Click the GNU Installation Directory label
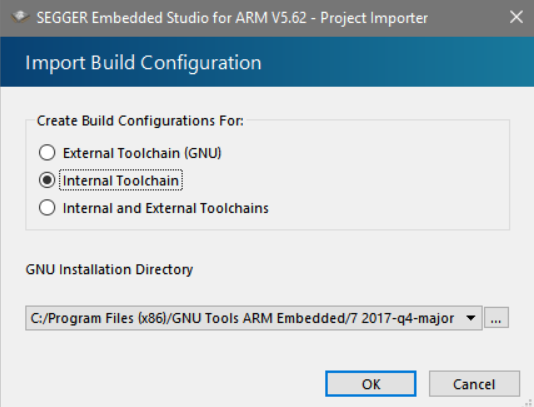 click(x=109, y=269)
